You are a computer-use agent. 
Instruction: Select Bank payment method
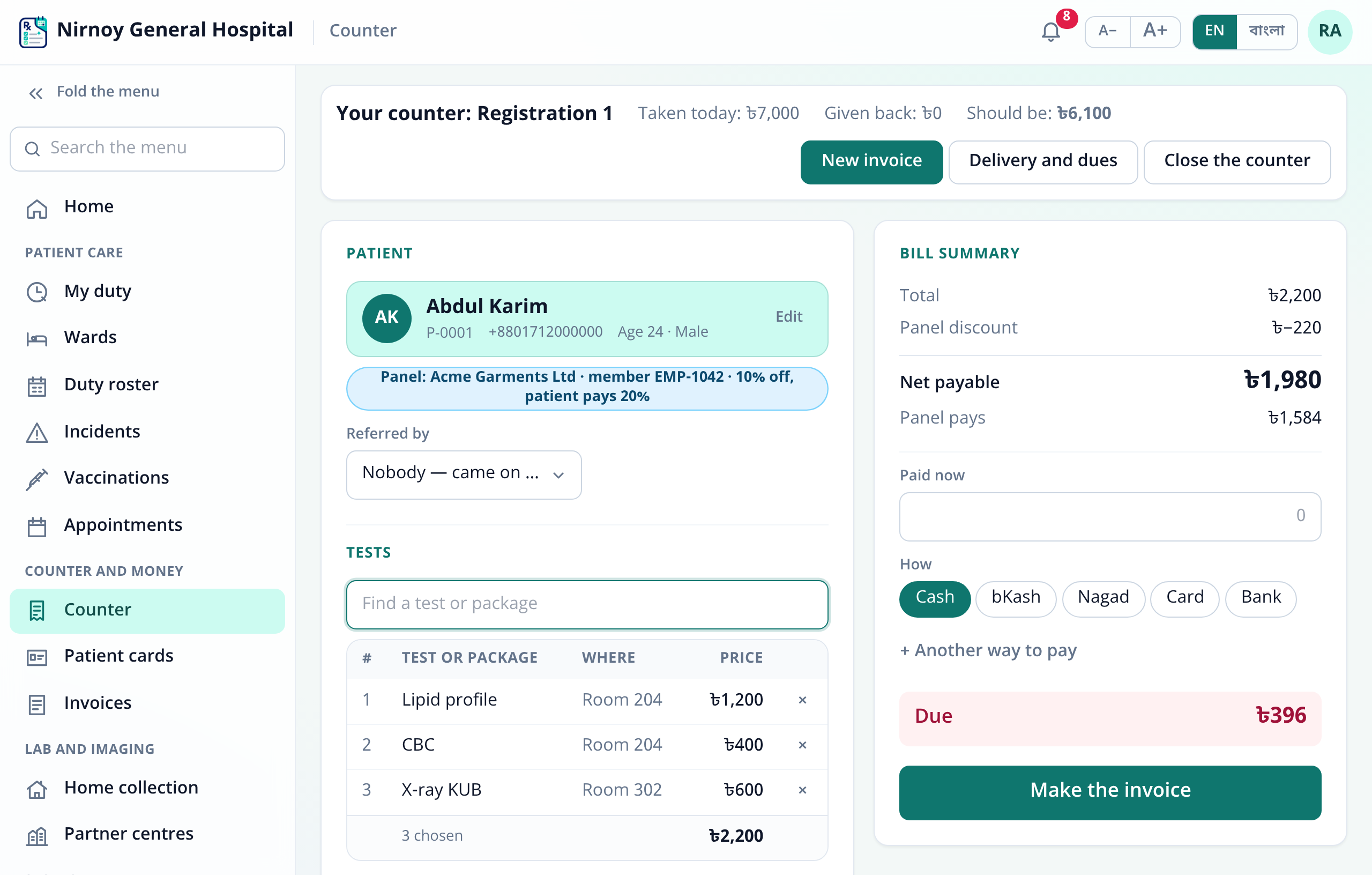click(x=1261, y=598)
